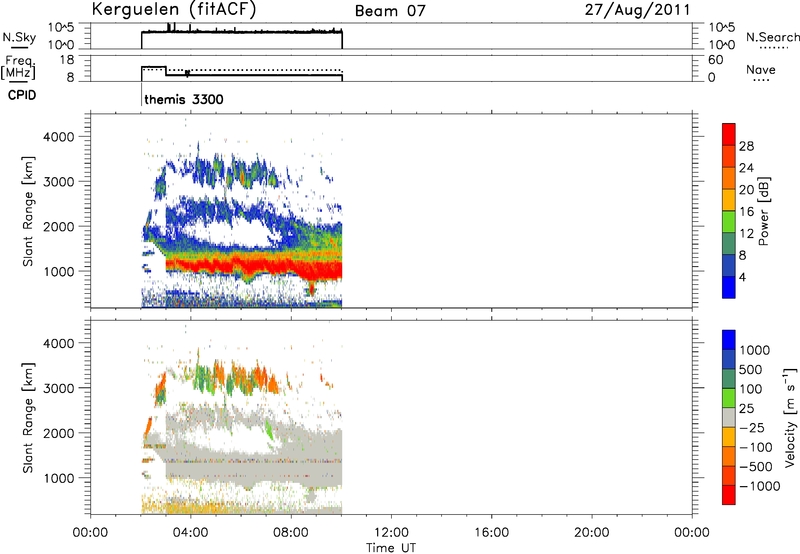The height and width of the screenshot is (554, 800).
Task: Click the gray segment of velocity colorbar
Action: coord(729,417)
